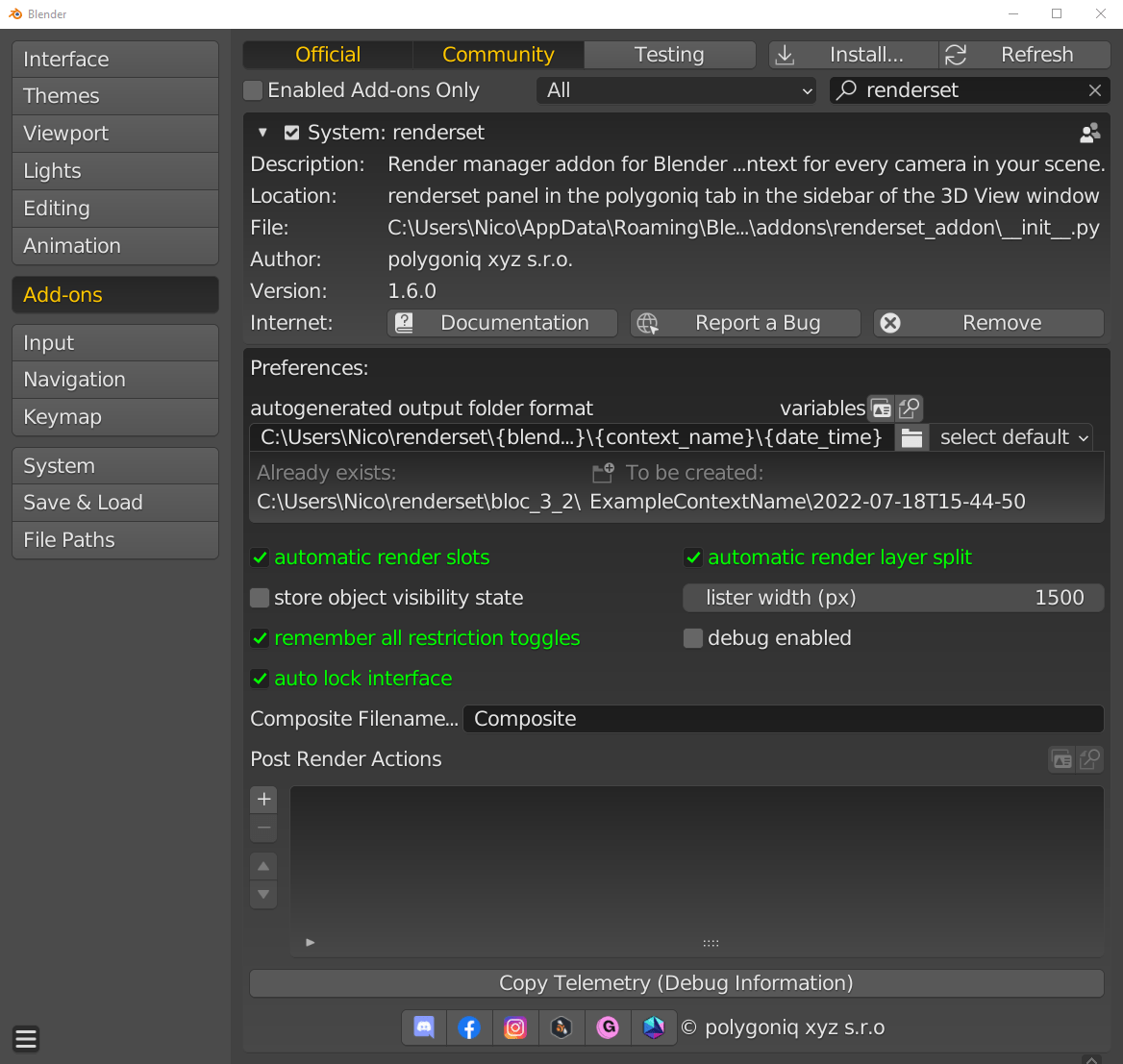Expand the post render actions list filter arrow

(311, 942)
